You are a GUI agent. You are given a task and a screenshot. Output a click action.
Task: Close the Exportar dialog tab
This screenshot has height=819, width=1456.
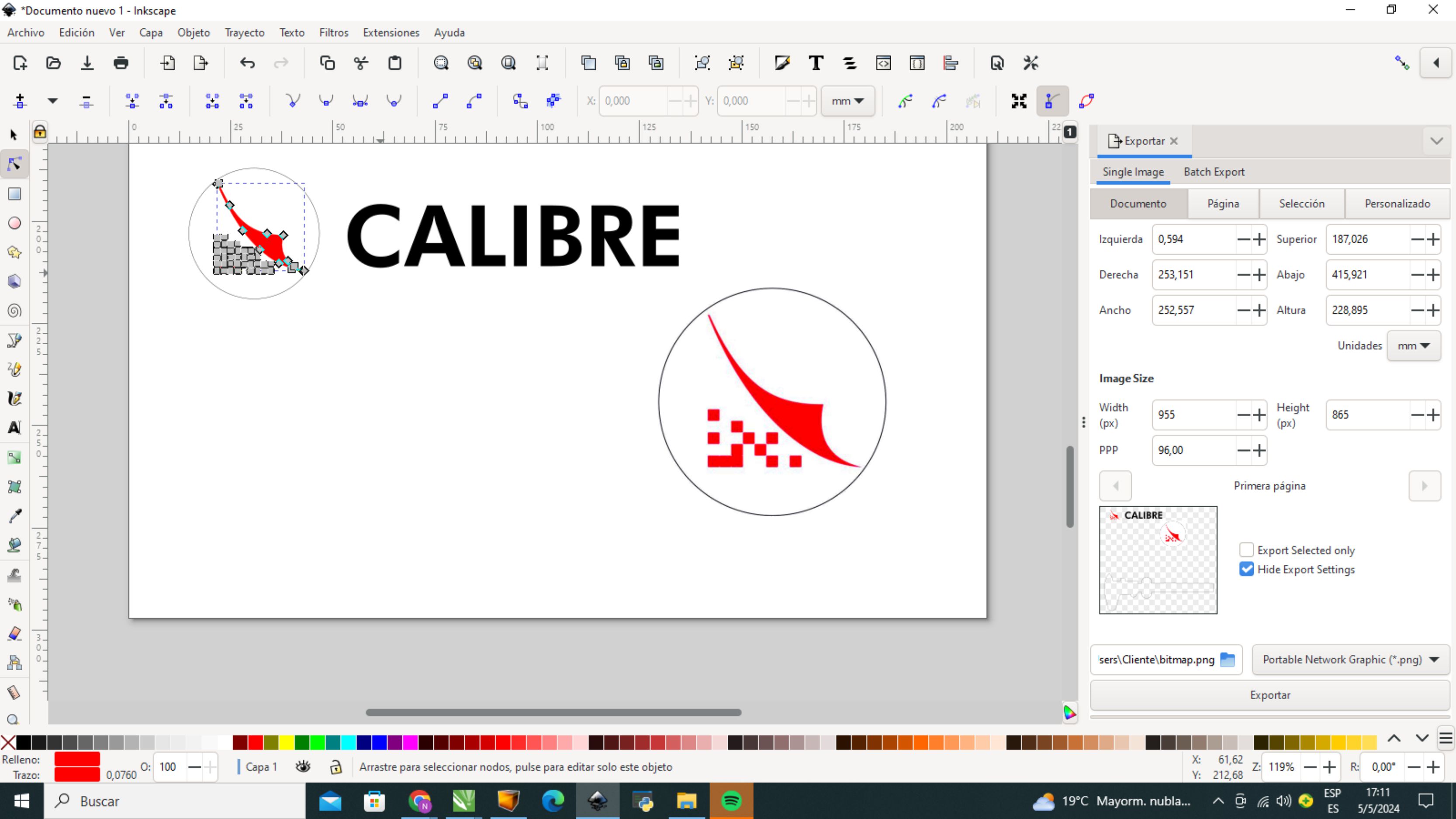[x=1174, y=141]
